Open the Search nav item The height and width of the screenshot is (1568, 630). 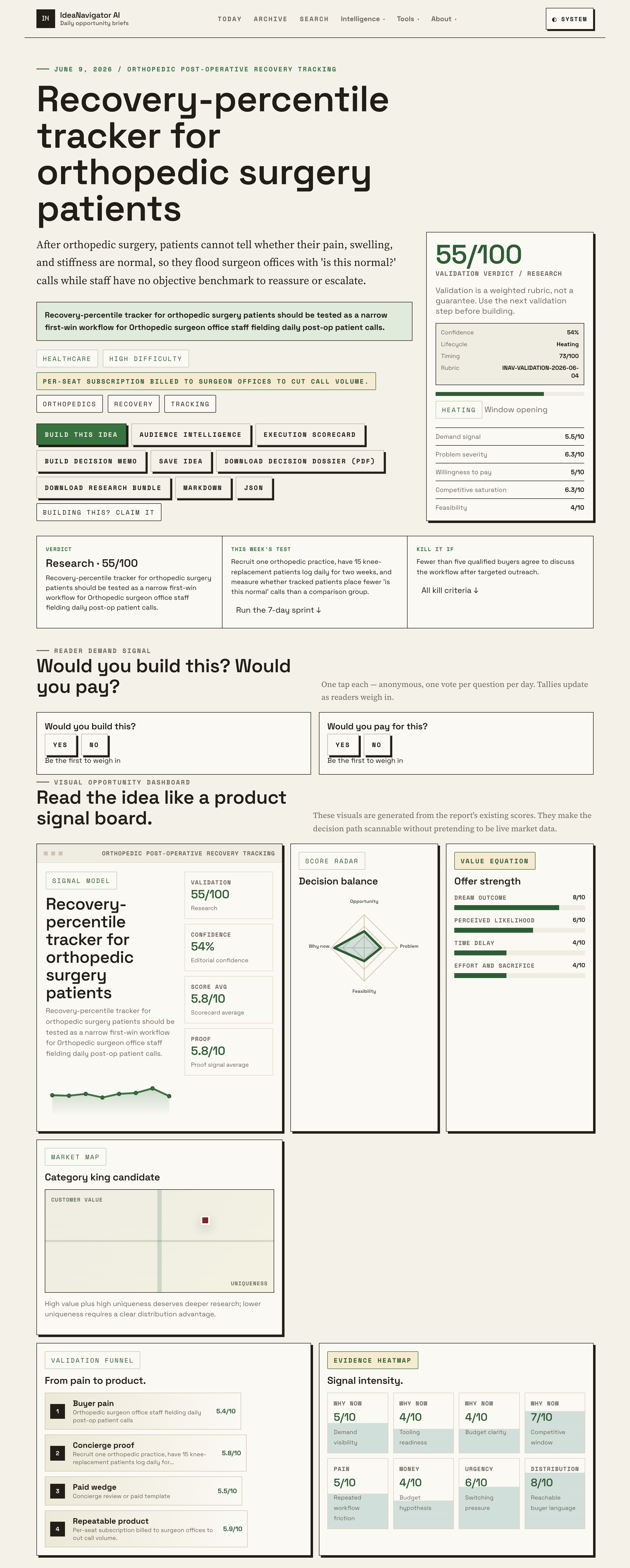[x=314, y=19]
